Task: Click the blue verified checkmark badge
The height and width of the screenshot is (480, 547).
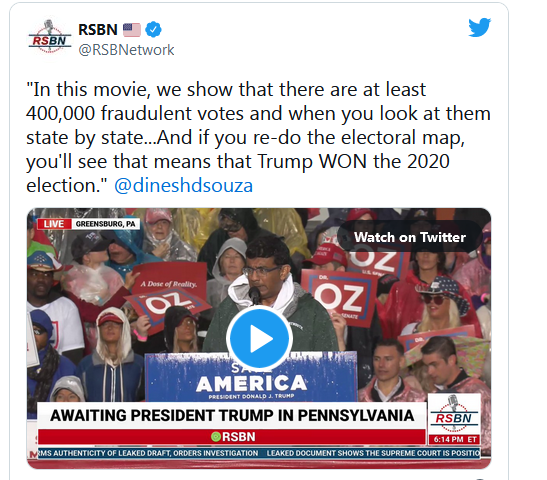Action: tap(153, 29)
